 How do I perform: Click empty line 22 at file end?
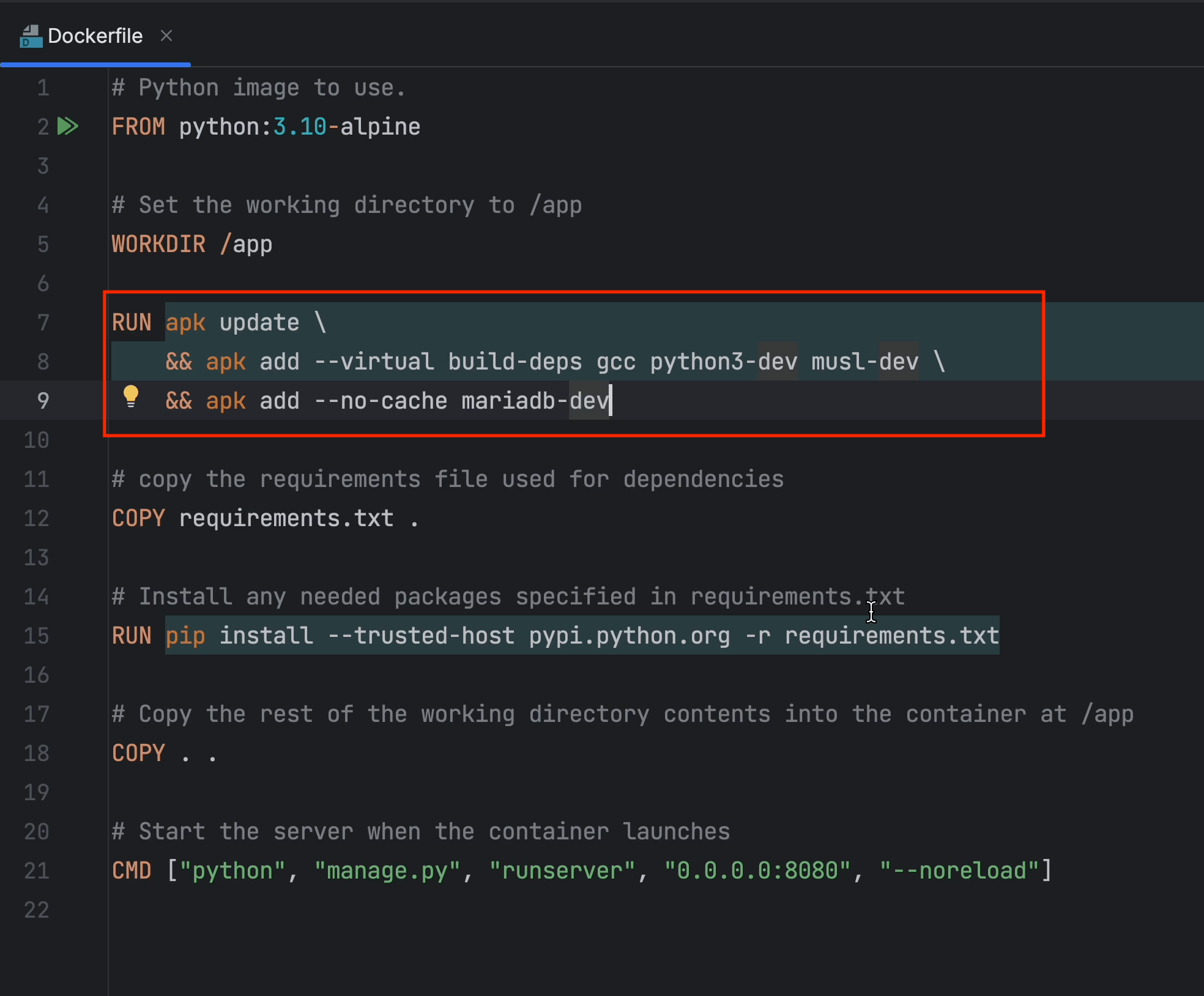pos(367,910)
